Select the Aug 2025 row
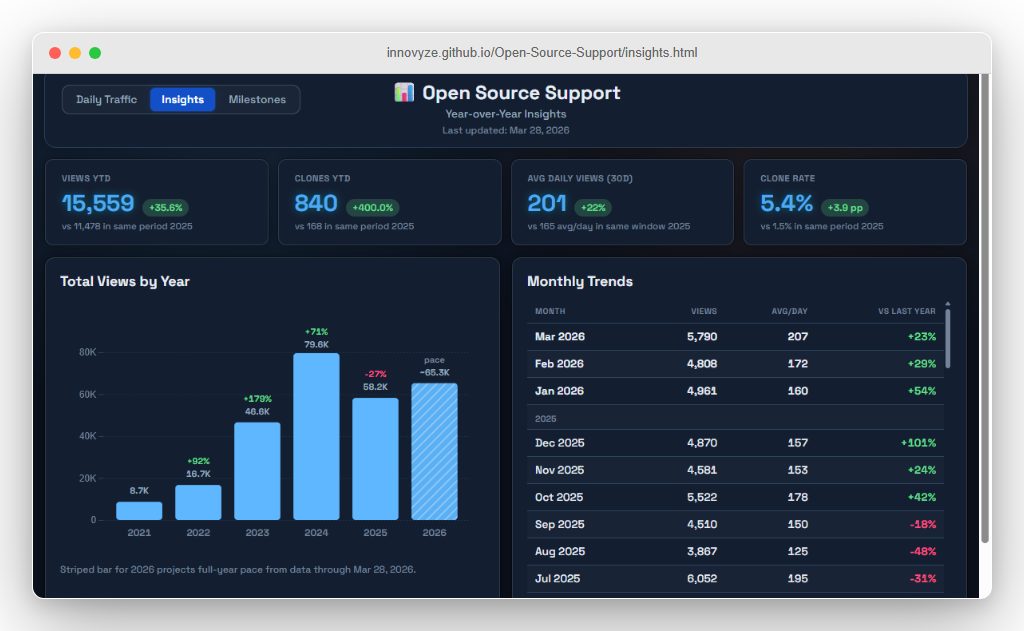Viewport: 1024px width, 631px height. (x=735, y=551)
